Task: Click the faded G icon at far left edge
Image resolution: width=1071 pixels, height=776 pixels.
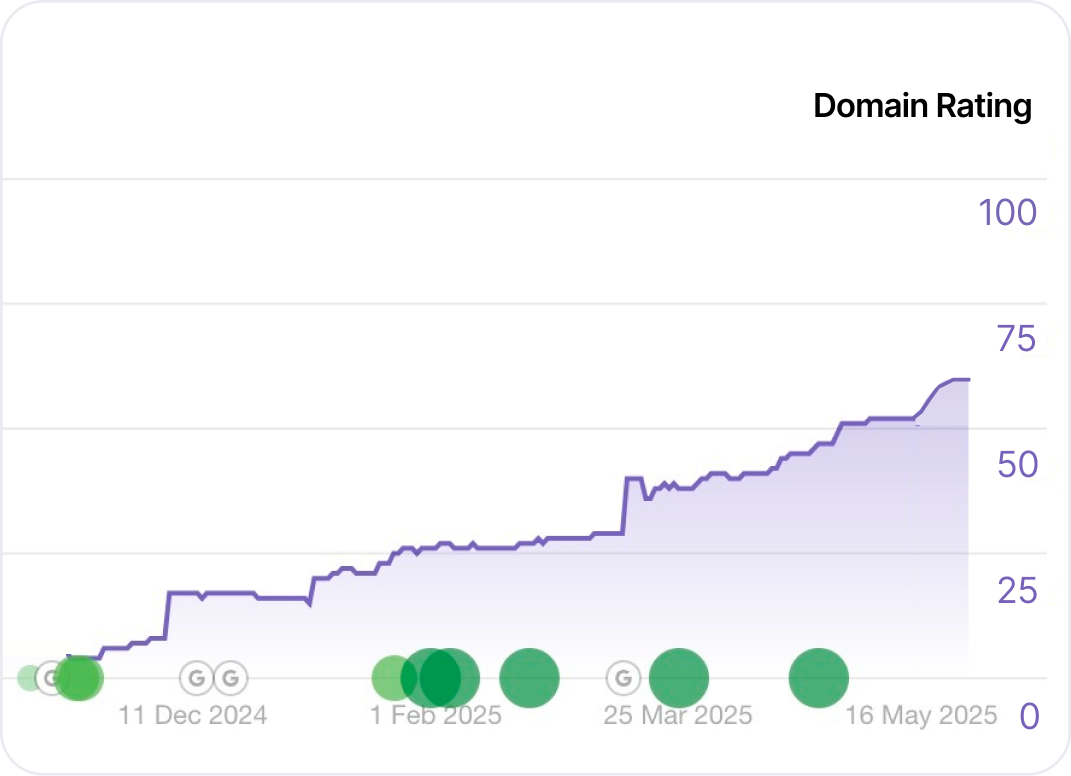Action: 27,678
